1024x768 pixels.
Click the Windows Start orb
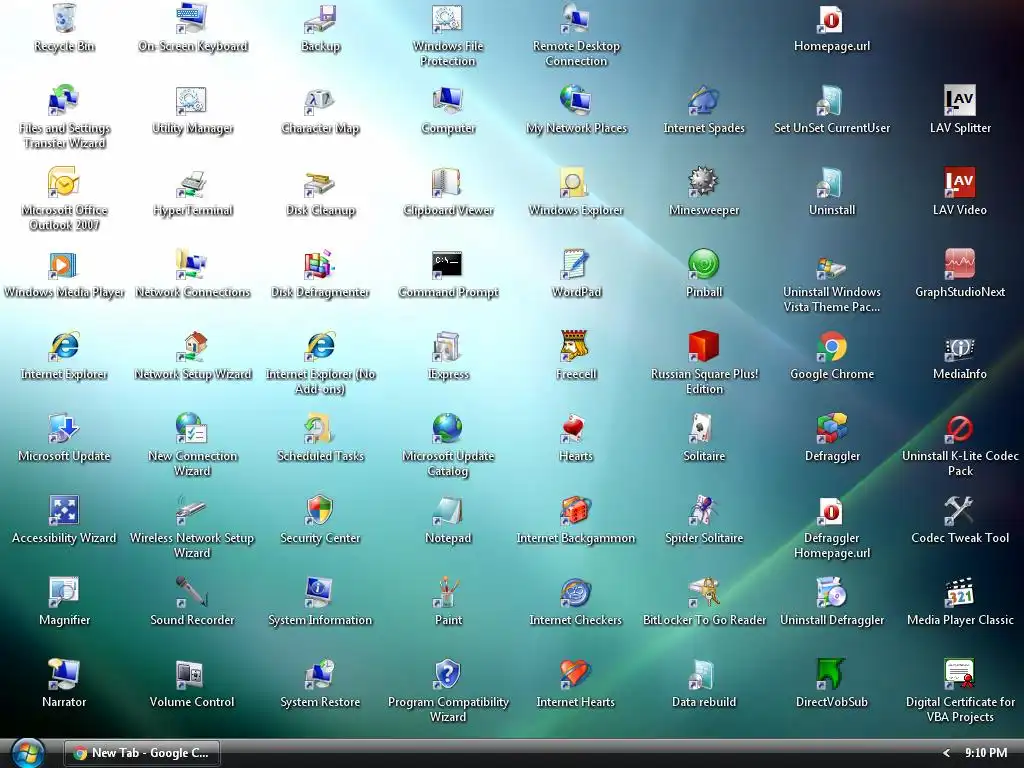[28, 753]
